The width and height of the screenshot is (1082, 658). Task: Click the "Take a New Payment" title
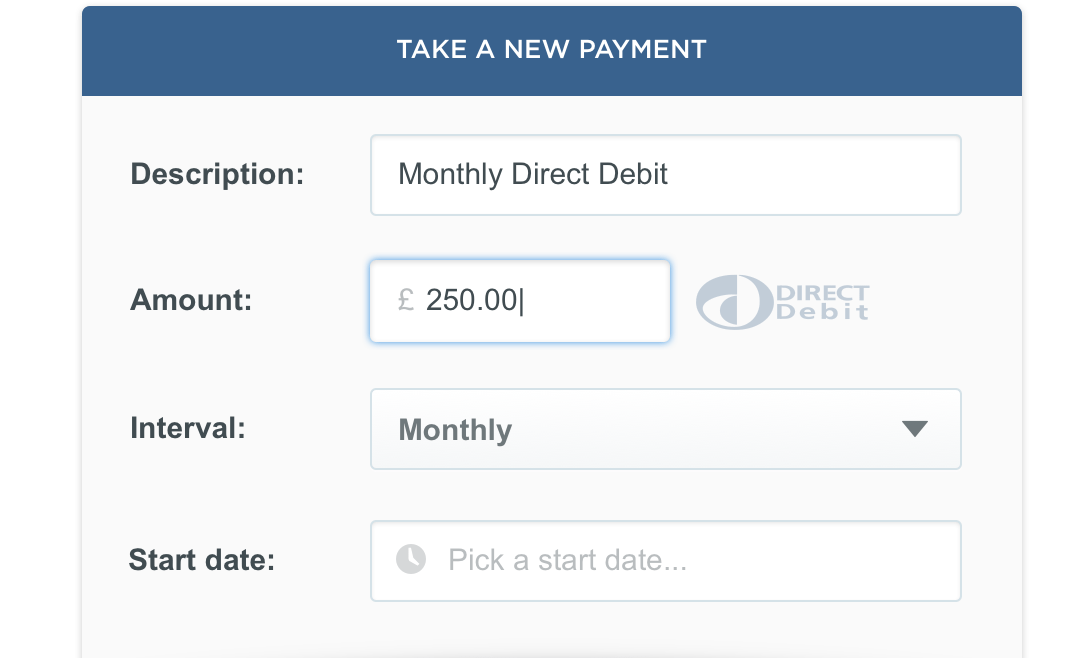pyautogui.click(x=551, y=49)
